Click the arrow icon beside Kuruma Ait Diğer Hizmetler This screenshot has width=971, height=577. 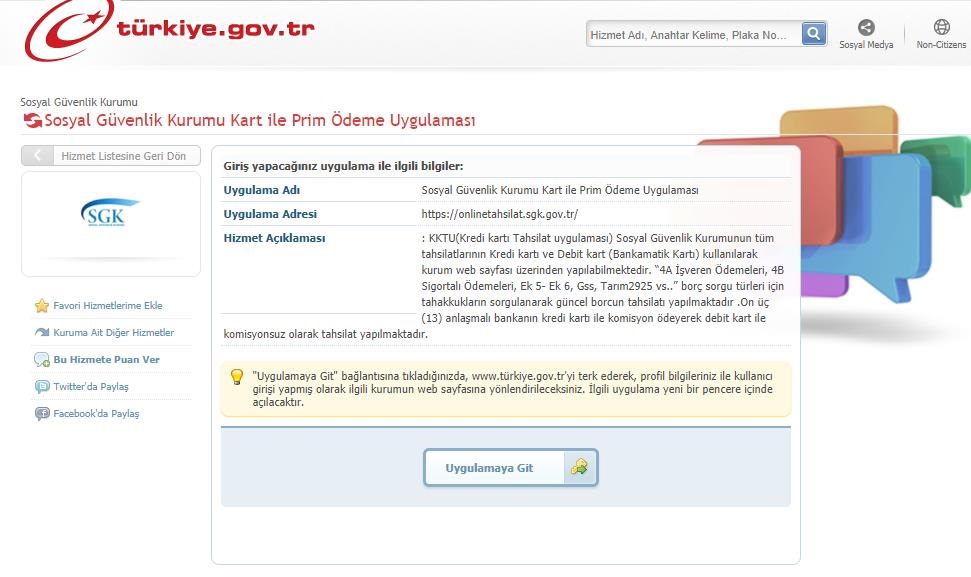coord(42,333)
